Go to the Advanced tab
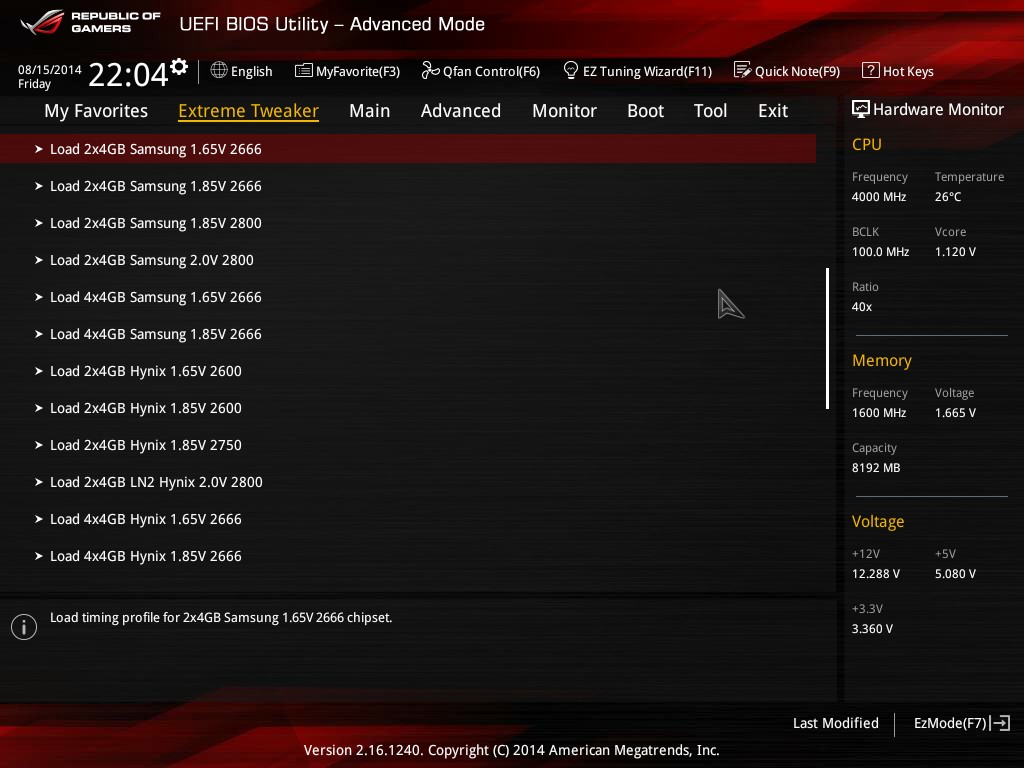Image resolution: width=1024 pixels, height=768 pixels. coord(460,111)
